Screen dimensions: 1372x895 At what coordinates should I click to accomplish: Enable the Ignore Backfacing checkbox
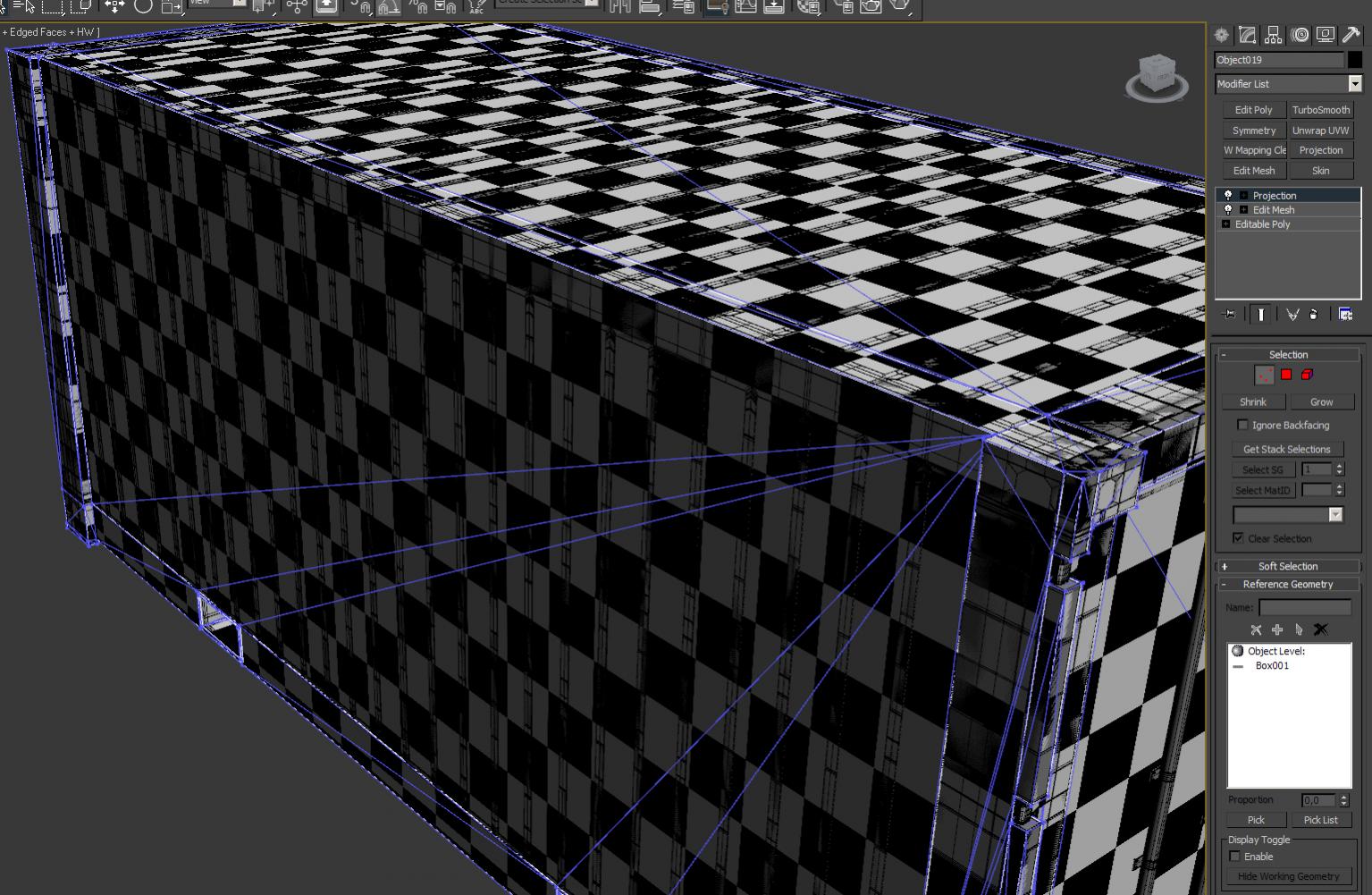click(1242, 426)
